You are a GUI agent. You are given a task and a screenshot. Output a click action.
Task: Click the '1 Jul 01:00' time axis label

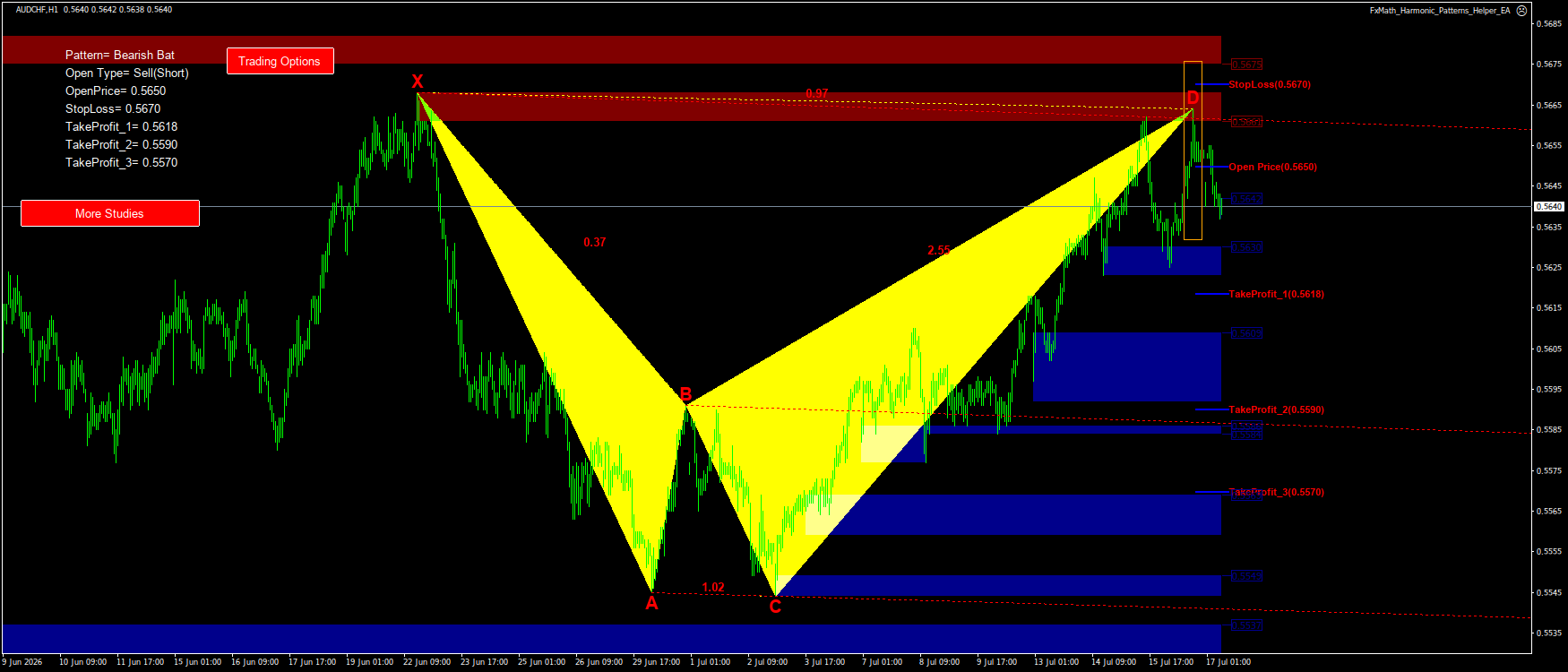(x=711, y=662)
